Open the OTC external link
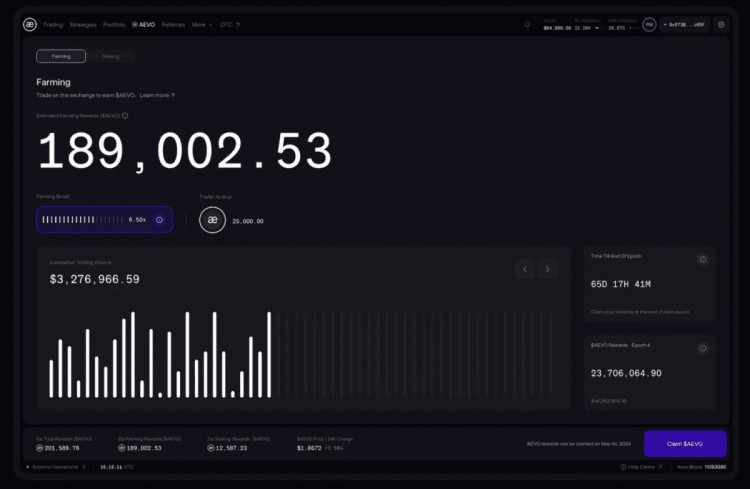This screenshot has width=750, height=489. point(230,24)
